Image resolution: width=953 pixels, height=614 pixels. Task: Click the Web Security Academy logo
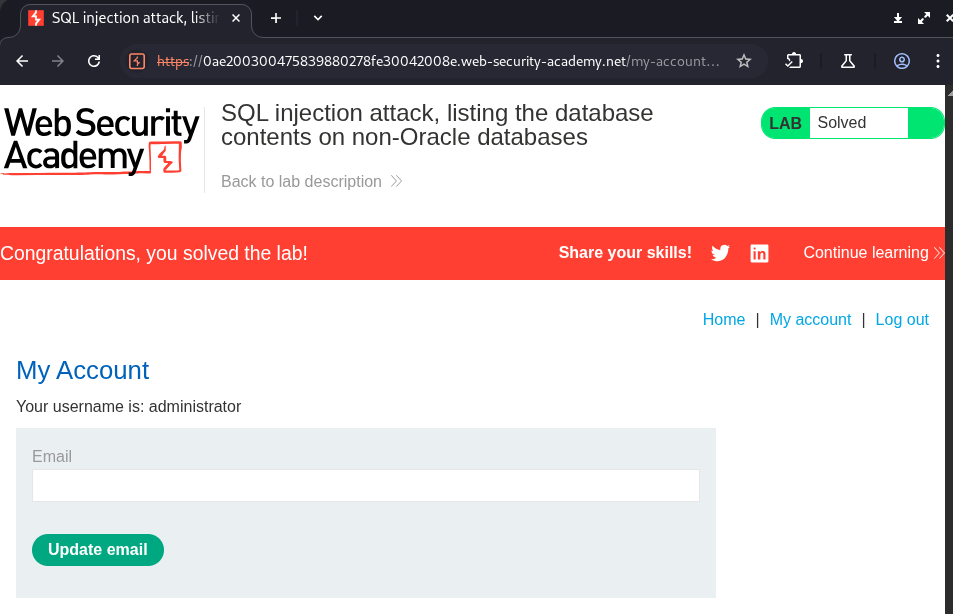point(101,141)
